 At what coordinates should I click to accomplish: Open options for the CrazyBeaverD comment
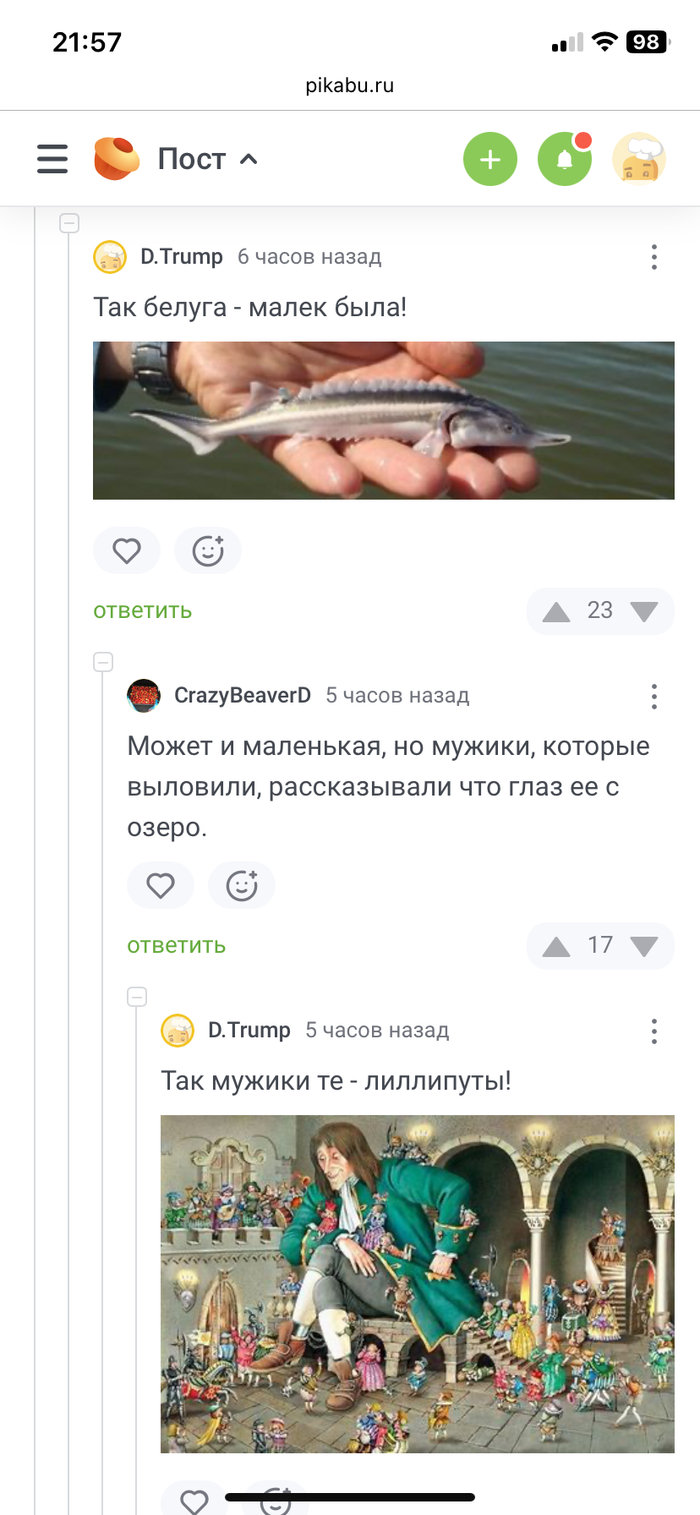point(654,696)
